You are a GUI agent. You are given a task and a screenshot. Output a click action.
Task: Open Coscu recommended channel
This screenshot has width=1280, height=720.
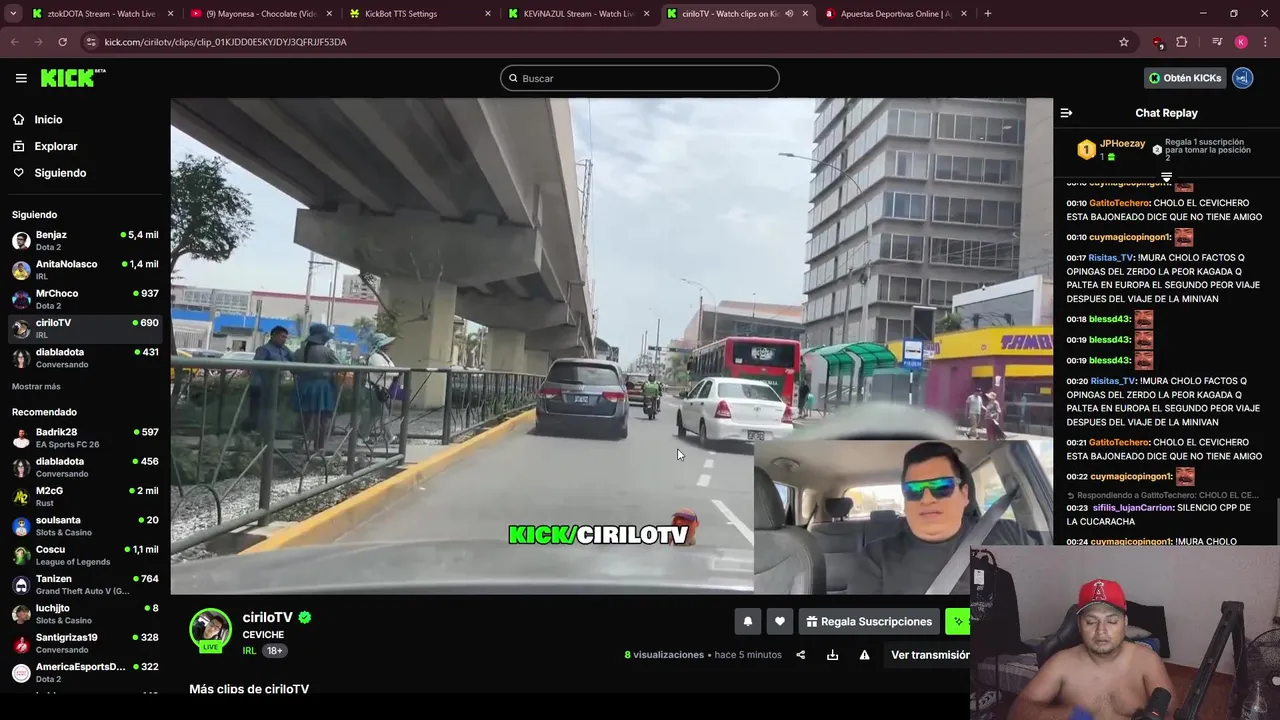(x=85, y=555)
